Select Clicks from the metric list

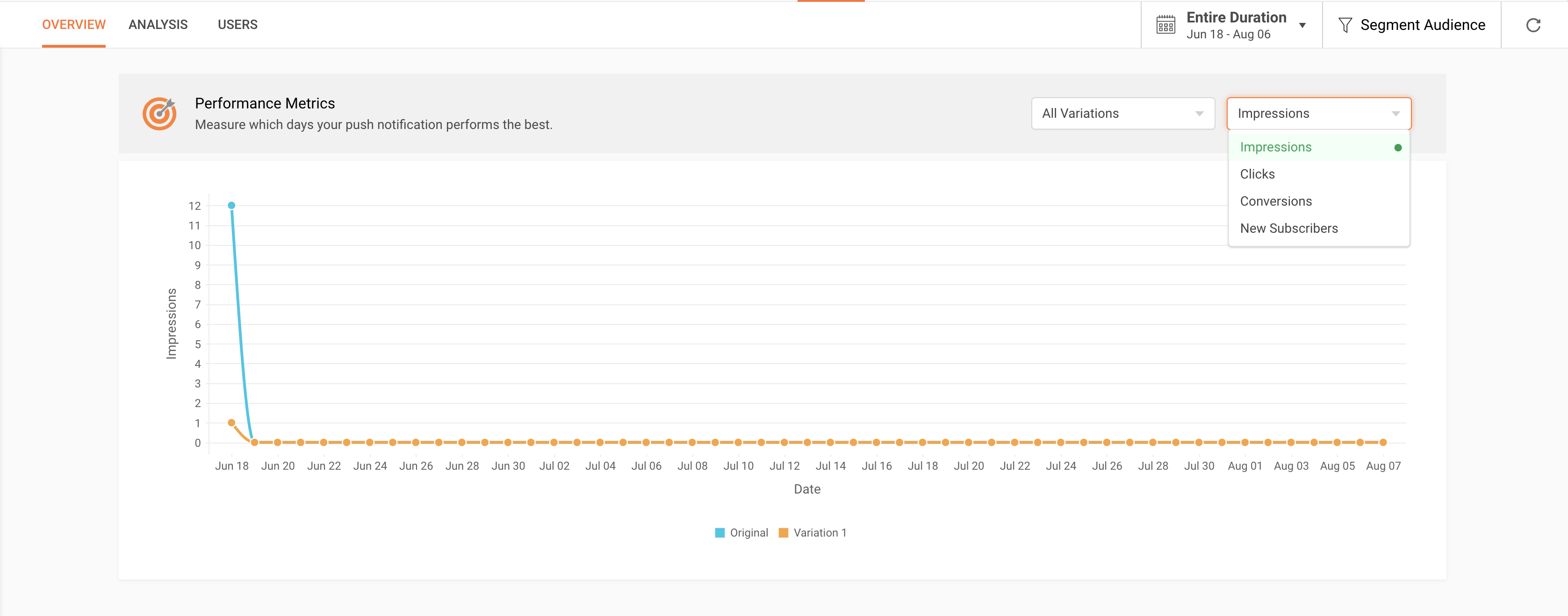point(1257,174)
